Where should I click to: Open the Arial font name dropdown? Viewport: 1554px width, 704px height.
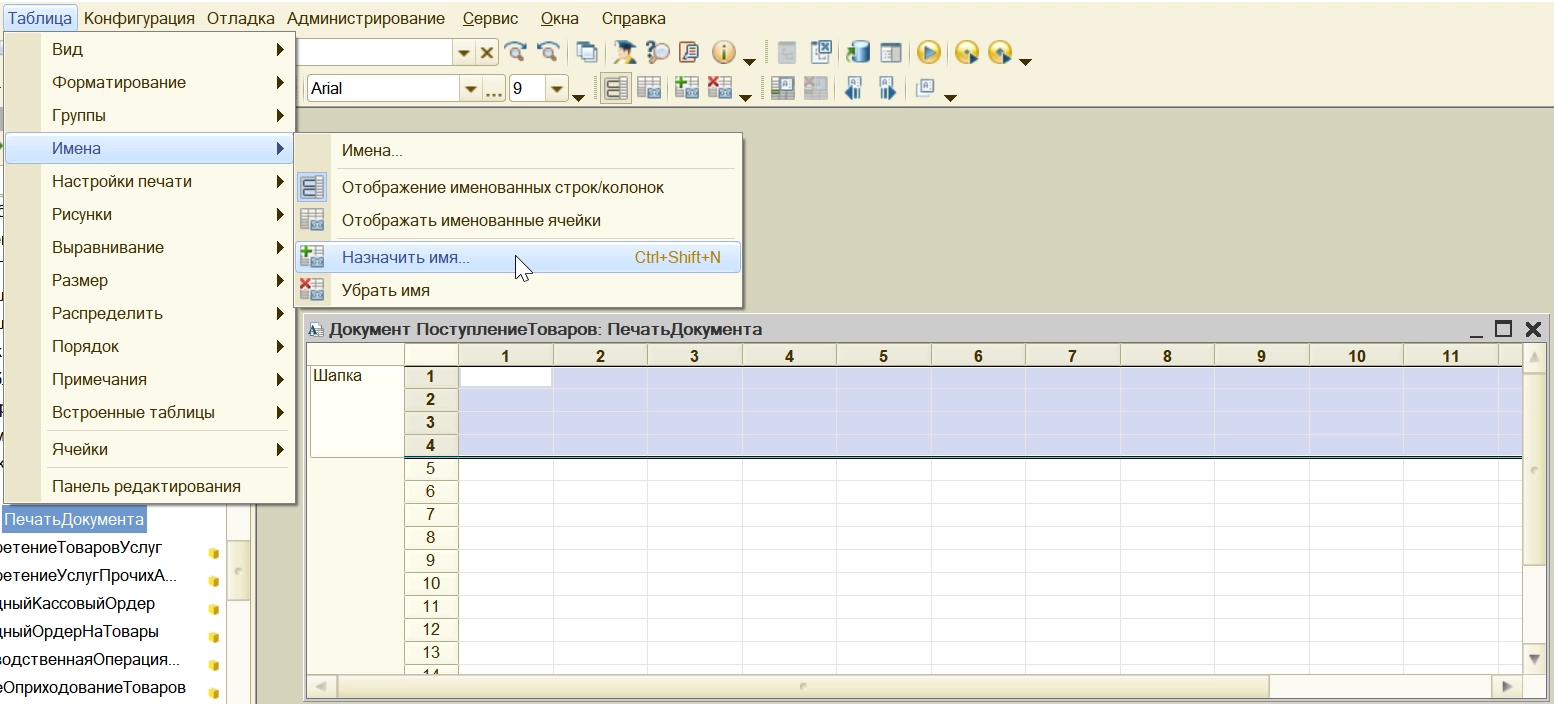click(x=470, y=89)
